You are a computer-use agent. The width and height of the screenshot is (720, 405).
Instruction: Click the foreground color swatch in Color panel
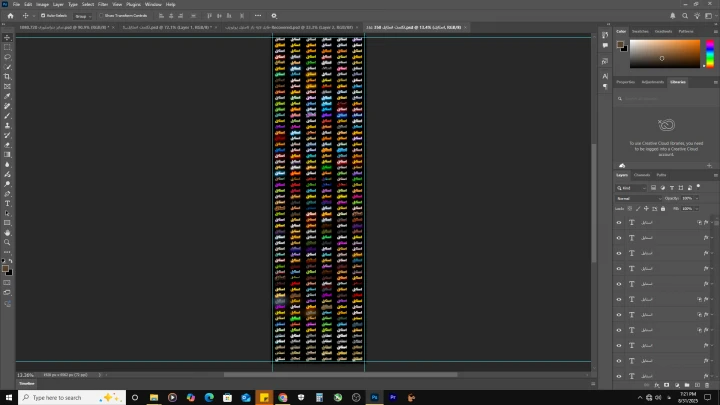620,45
